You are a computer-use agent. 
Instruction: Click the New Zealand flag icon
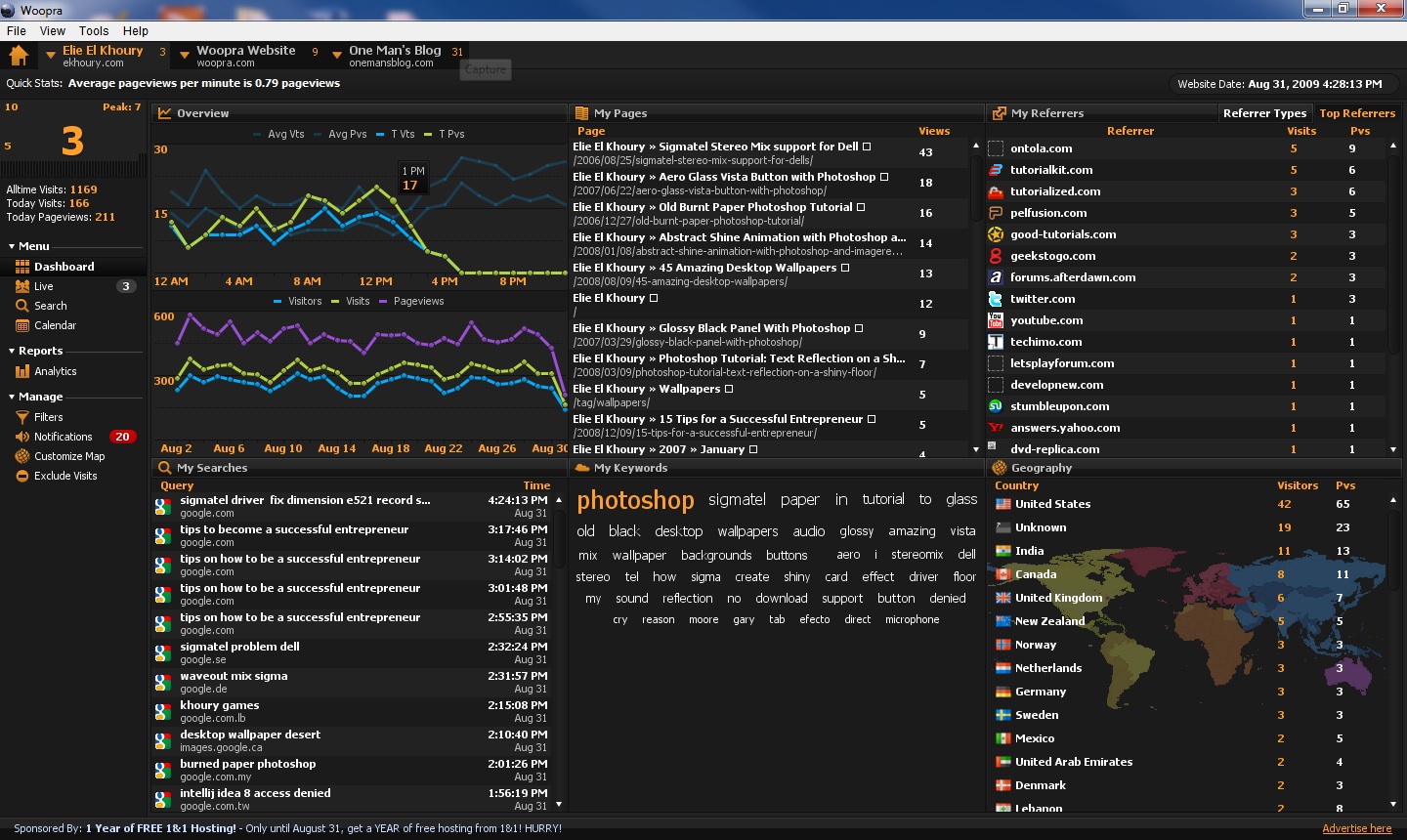coord(1002,621)
